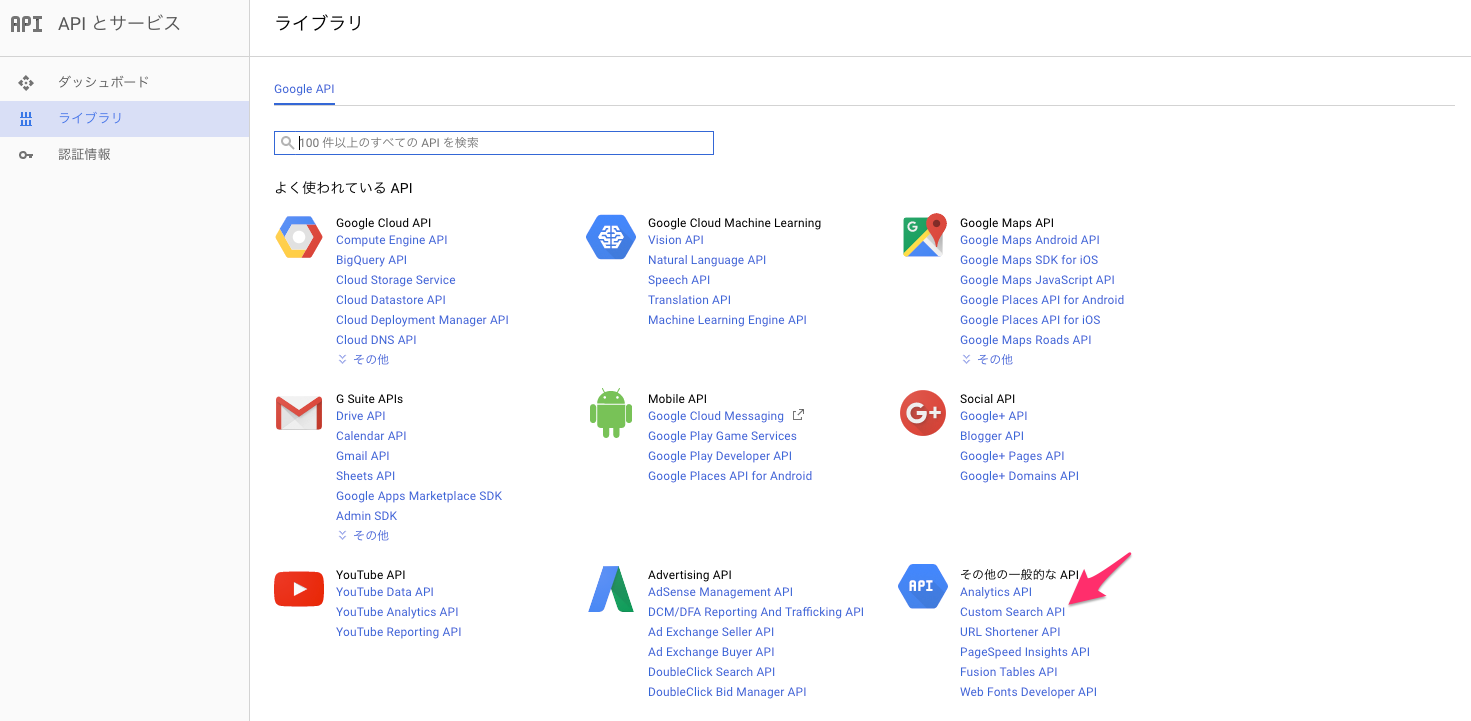Open Natural Language API link
Image resolution: width=1471 pixels, height=721 pixels.
707,260
